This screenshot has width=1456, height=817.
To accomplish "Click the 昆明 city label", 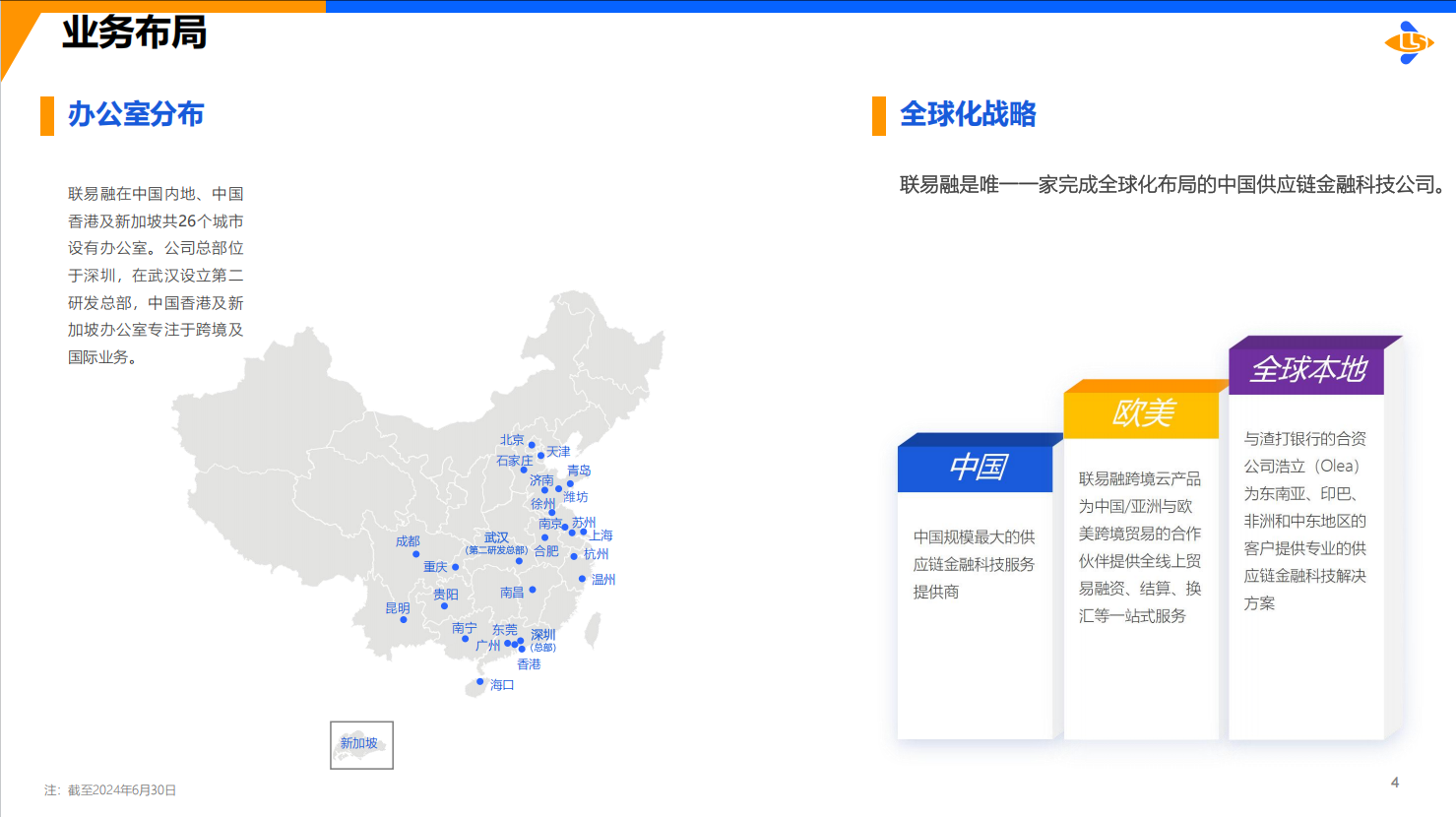I will tap(398, 608).
